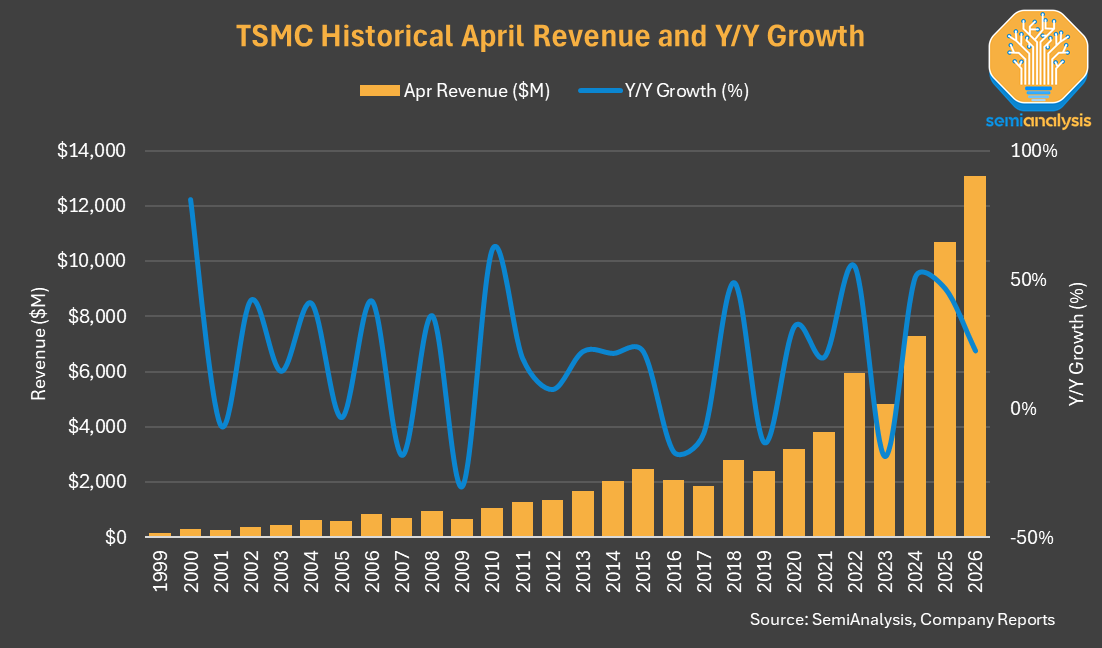Select the Revenue ($M) axis title
1102x648 pixels.
coord(39,344)
